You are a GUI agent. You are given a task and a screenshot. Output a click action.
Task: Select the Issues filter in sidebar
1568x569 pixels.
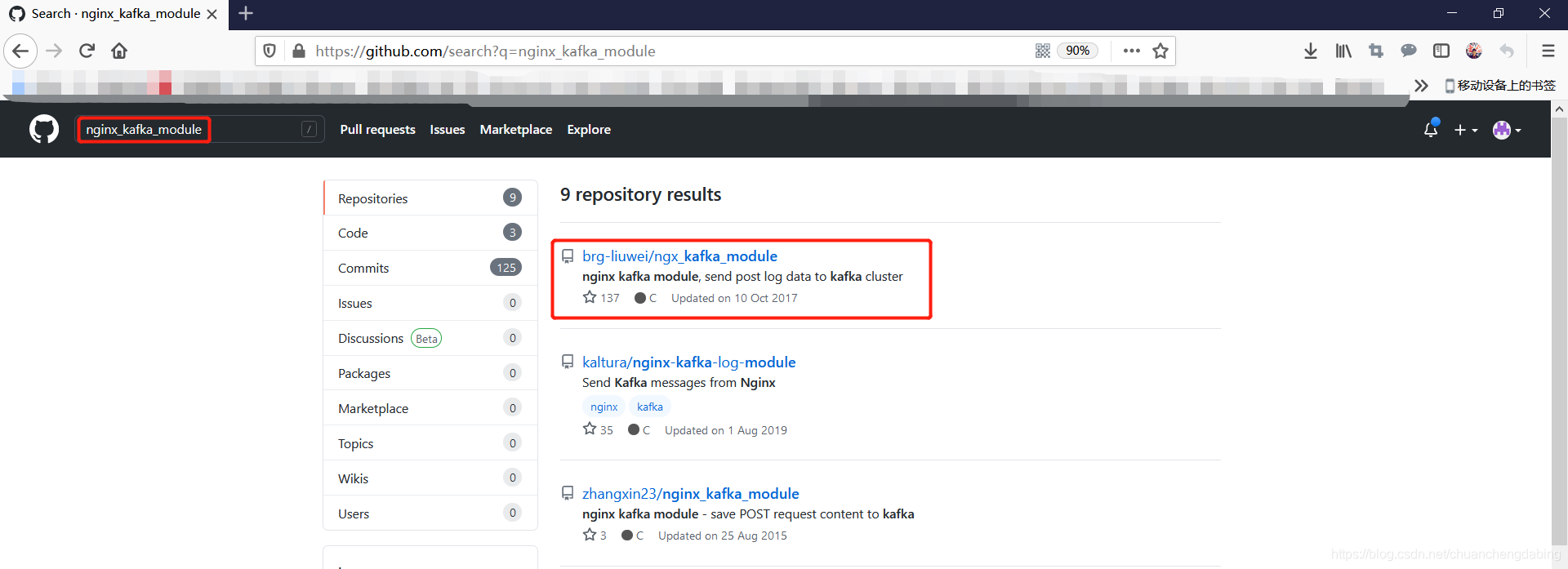click(x=430, y=303)
